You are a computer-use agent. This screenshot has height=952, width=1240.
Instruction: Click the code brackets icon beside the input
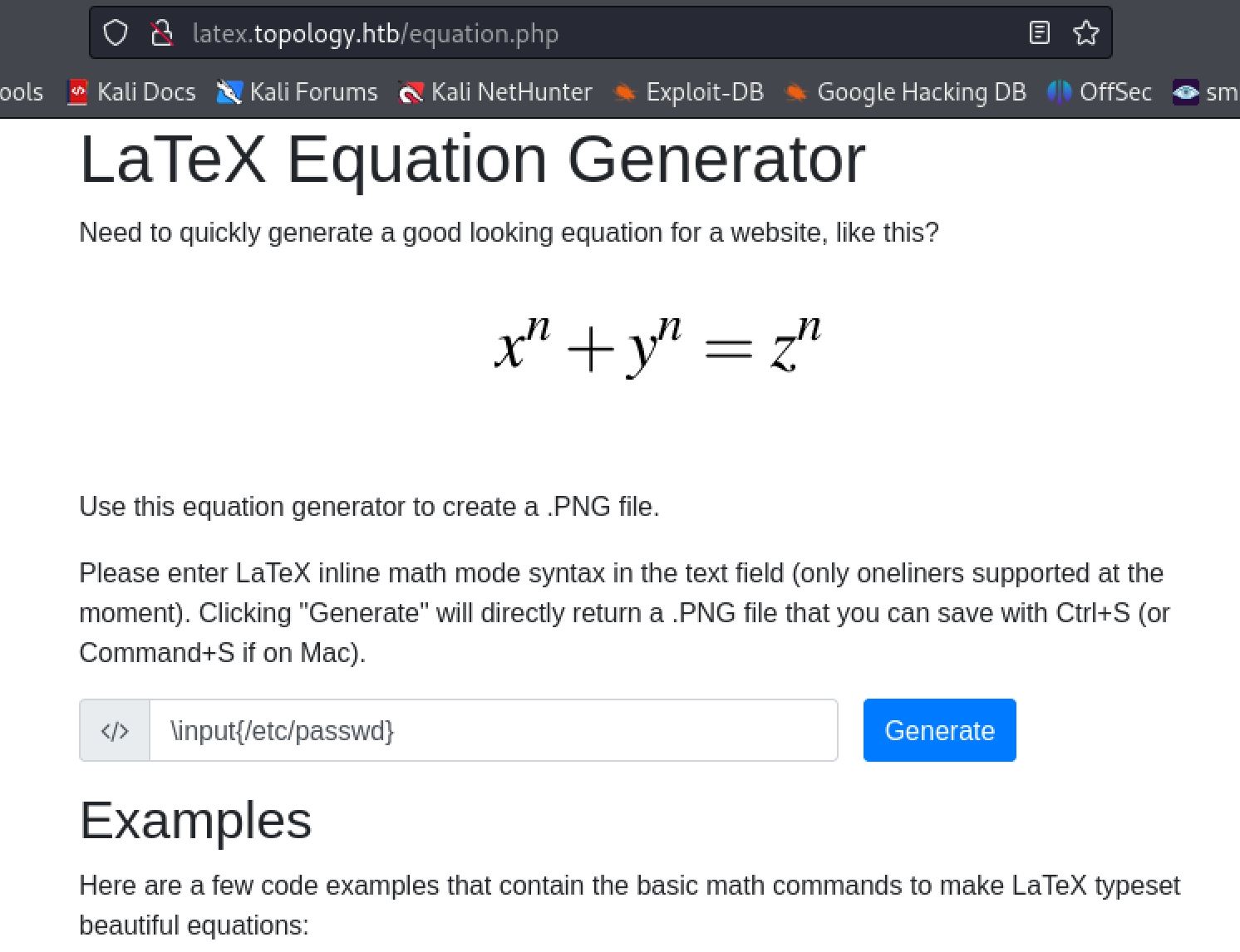coord(115,731)
